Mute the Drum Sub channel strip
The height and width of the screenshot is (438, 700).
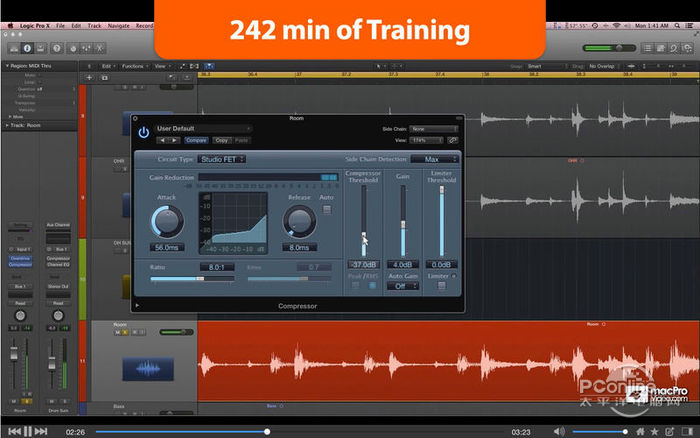pyautogui.click(x=52, y=401)
